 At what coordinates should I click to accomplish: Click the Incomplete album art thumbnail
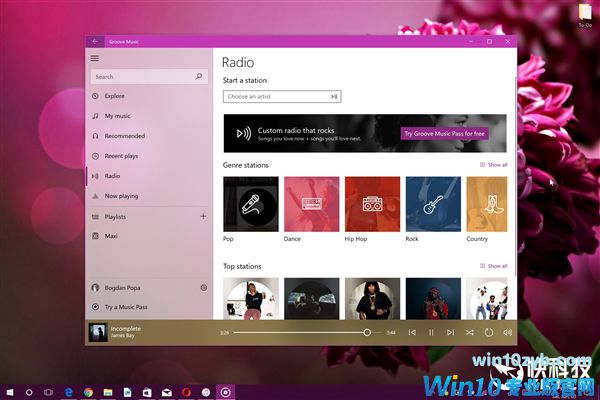[98, 332]
